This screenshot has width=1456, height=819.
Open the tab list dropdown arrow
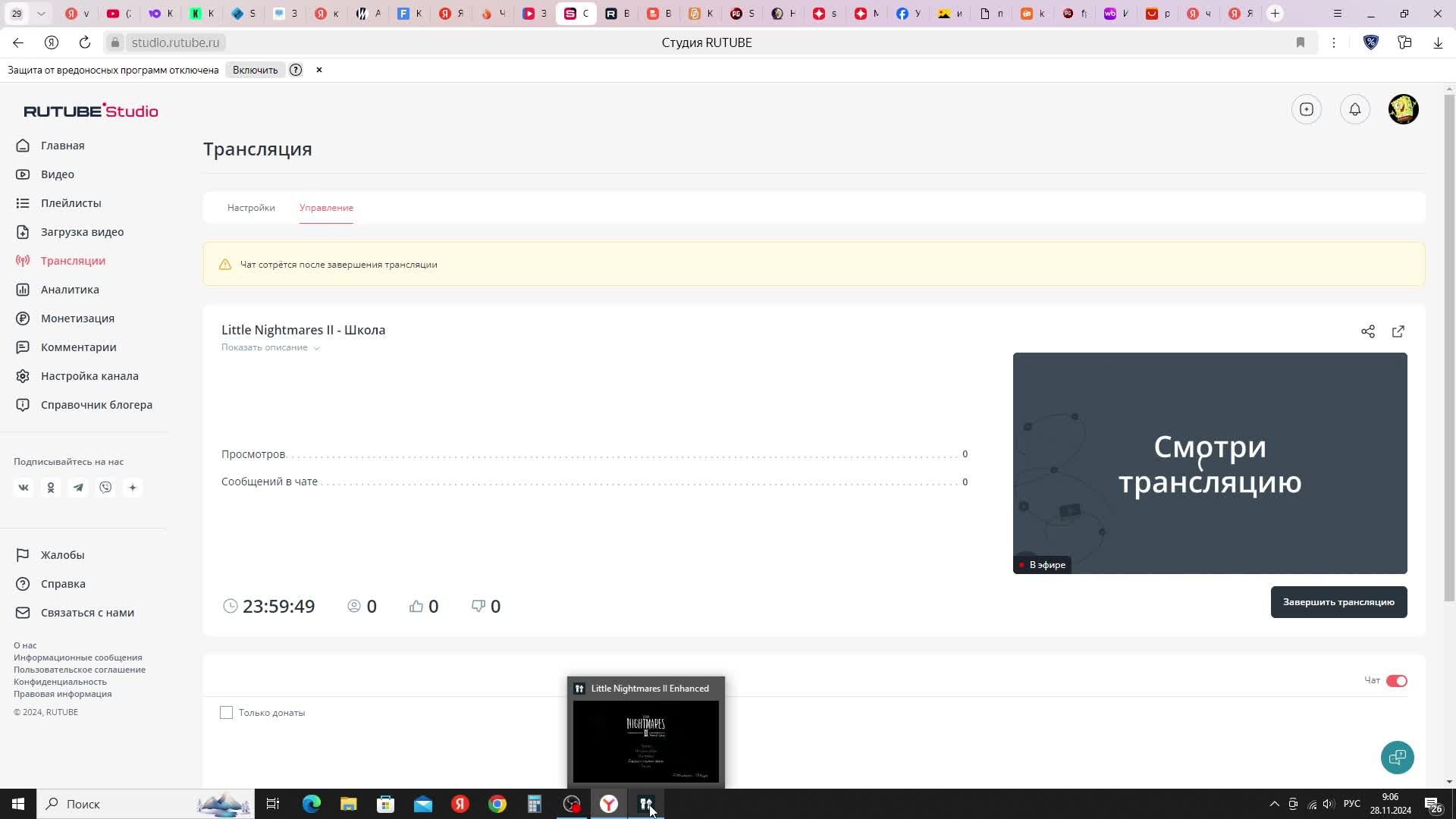pyautogui.click(x=41, y=14)
